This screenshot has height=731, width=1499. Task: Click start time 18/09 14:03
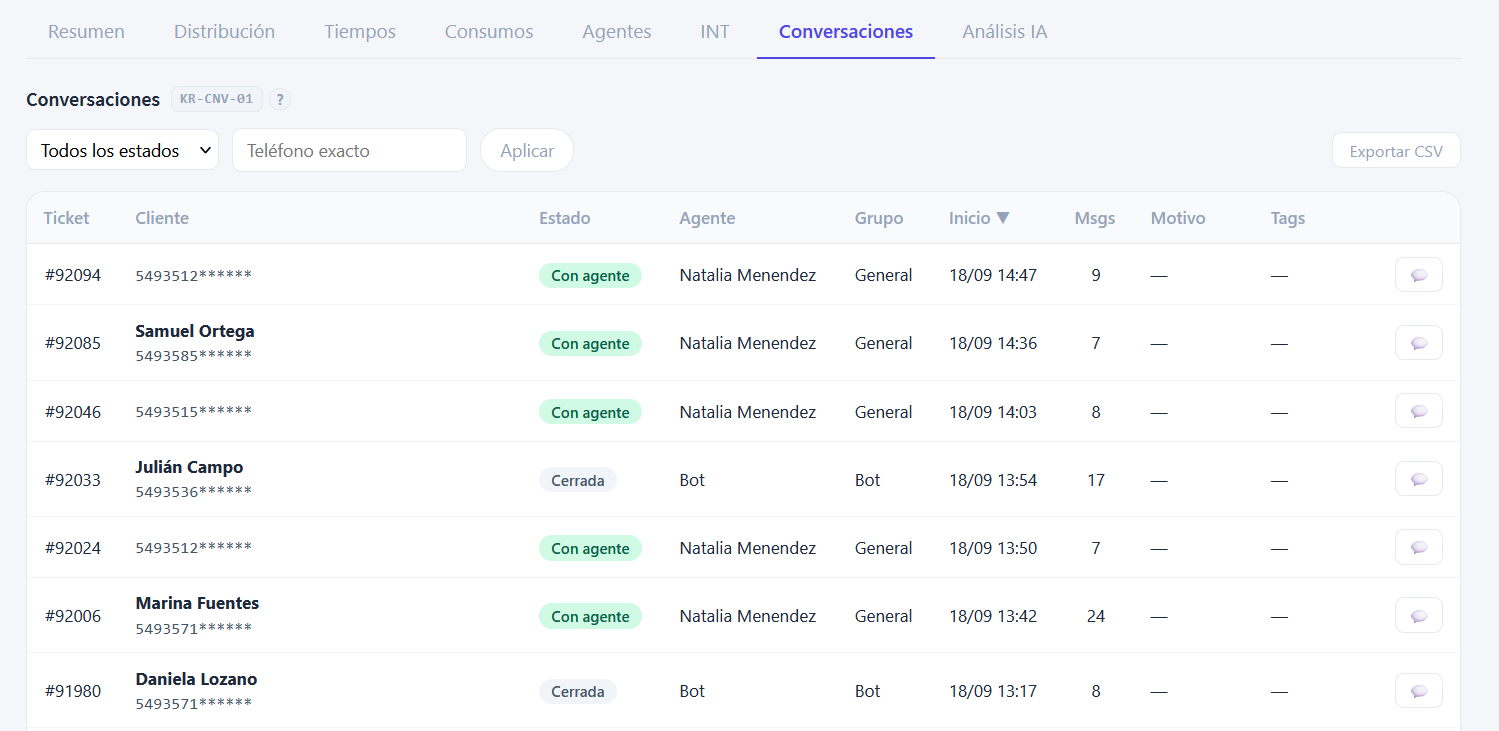tap(993, 412)
